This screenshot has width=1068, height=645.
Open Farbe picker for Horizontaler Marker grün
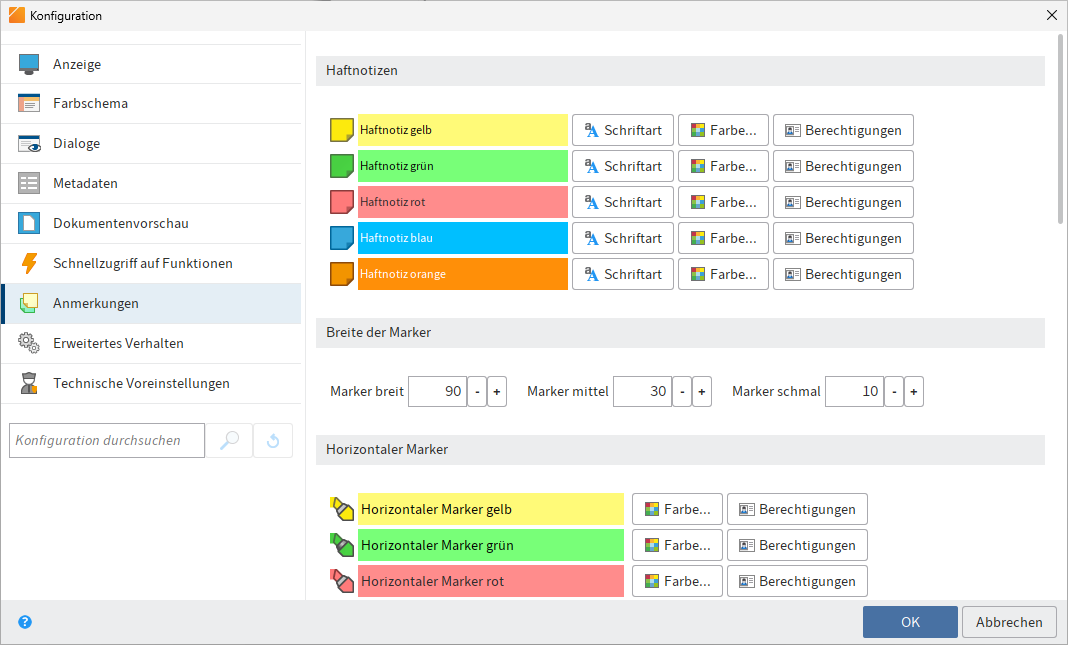click(677, 545)
